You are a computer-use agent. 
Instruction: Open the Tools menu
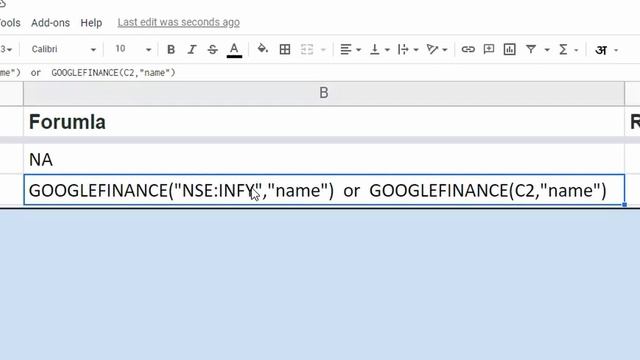(10, 23)
